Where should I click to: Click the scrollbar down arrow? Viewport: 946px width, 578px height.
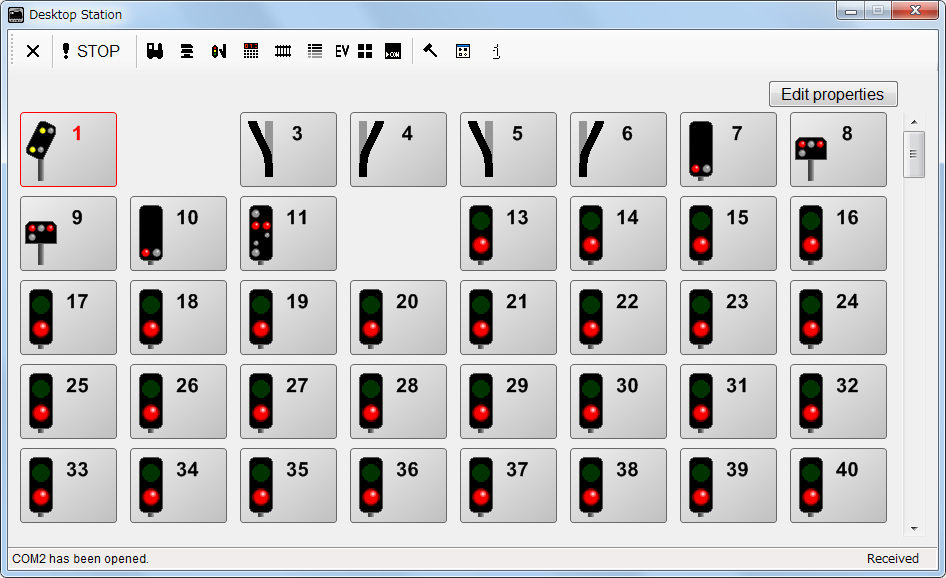[914, 529]
